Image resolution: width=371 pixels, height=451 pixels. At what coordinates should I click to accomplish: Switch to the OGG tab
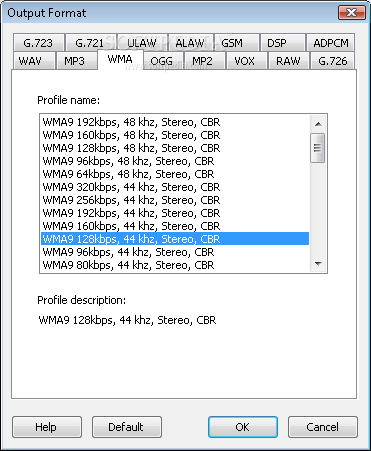click(163, 61)
